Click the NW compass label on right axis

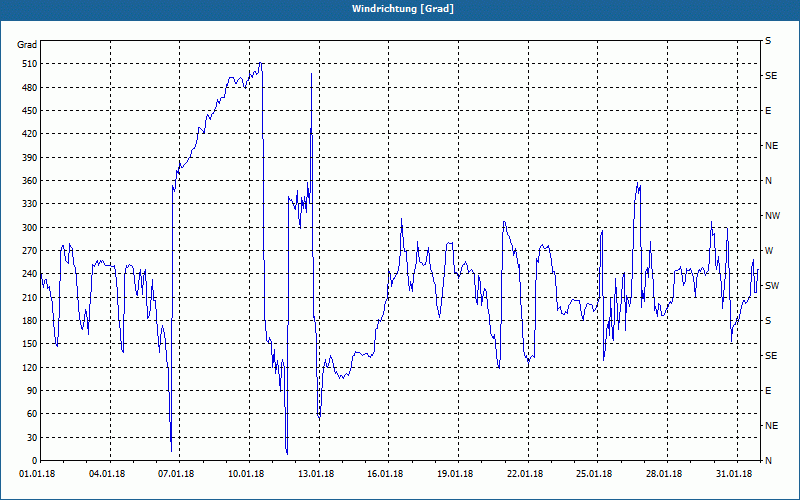tap(772, 216)
